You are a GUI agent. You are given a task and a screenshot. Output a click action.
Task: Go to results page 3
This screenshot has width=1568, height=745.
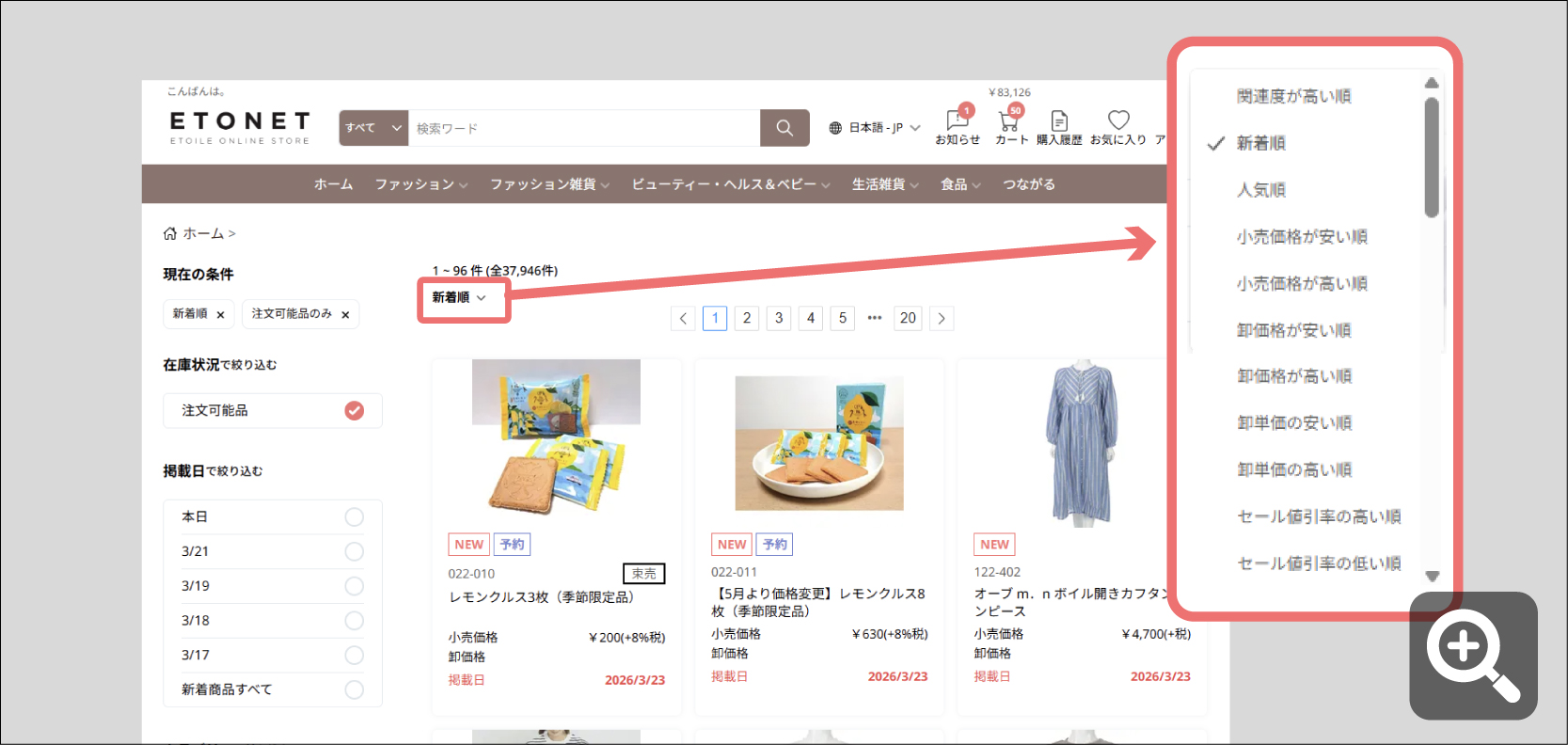coord(779,318)
